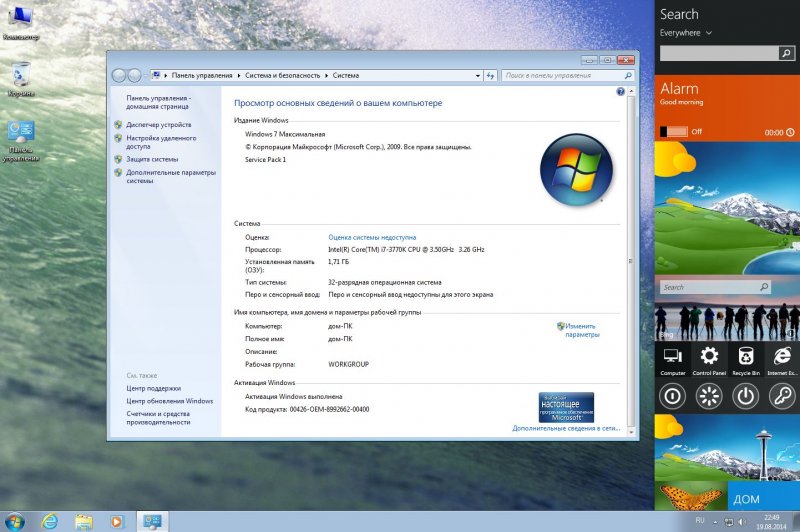This screenshot has height=532, width=800.
Task: Open the Control Panel gear tile
Action: 709,359
